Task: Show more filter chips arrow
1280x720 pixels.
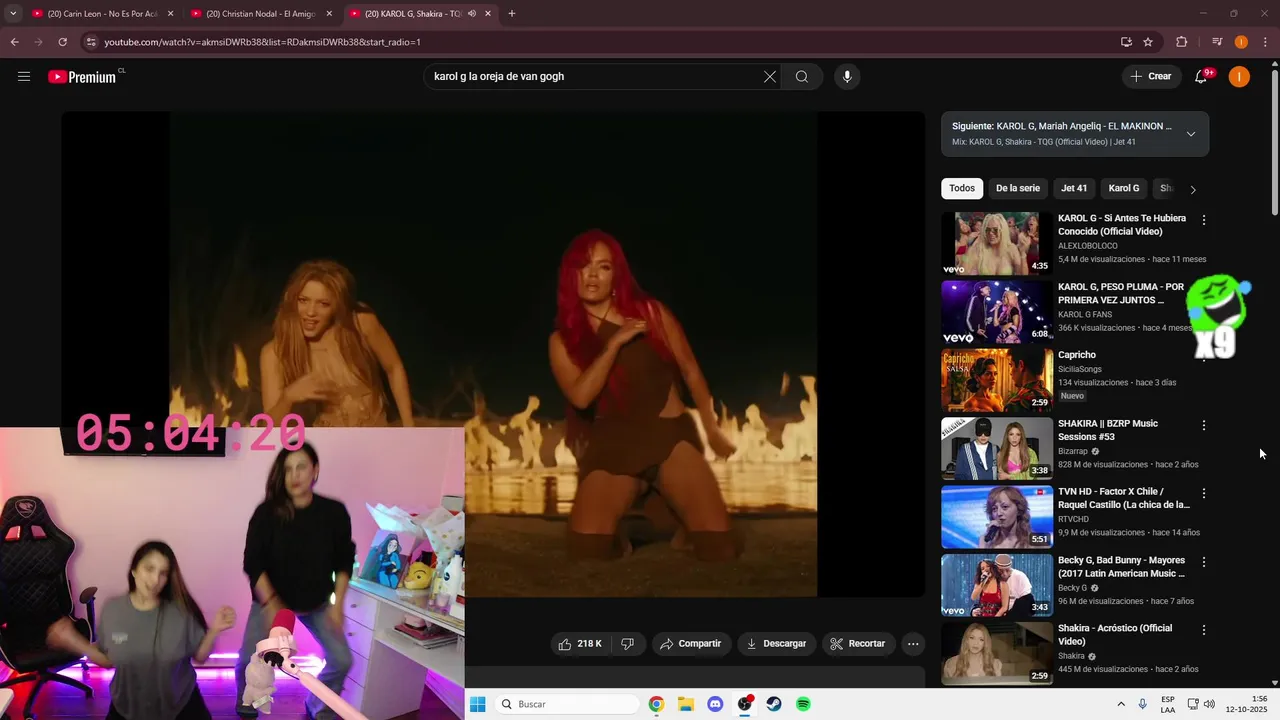Action: [1192, 189]
